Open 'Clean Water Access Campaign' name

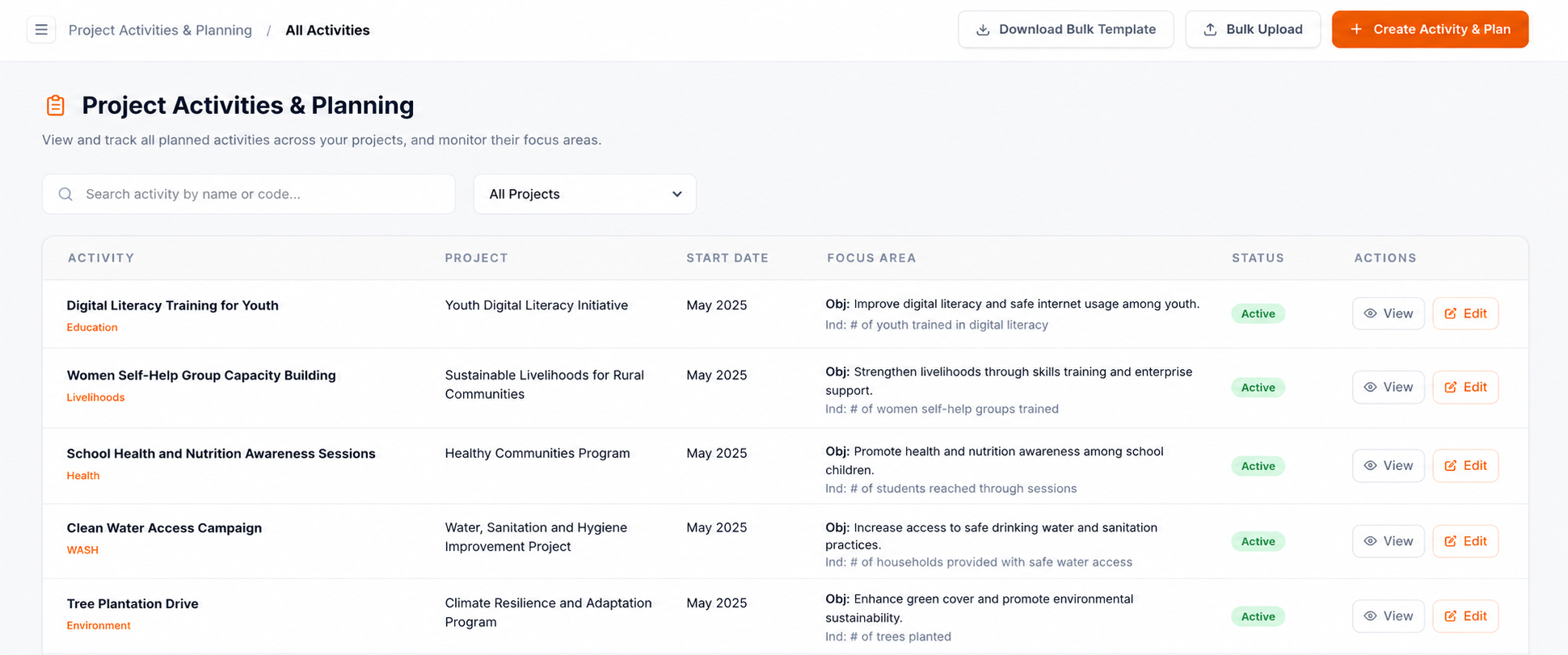pyautogui.click(x=164, y=527)
